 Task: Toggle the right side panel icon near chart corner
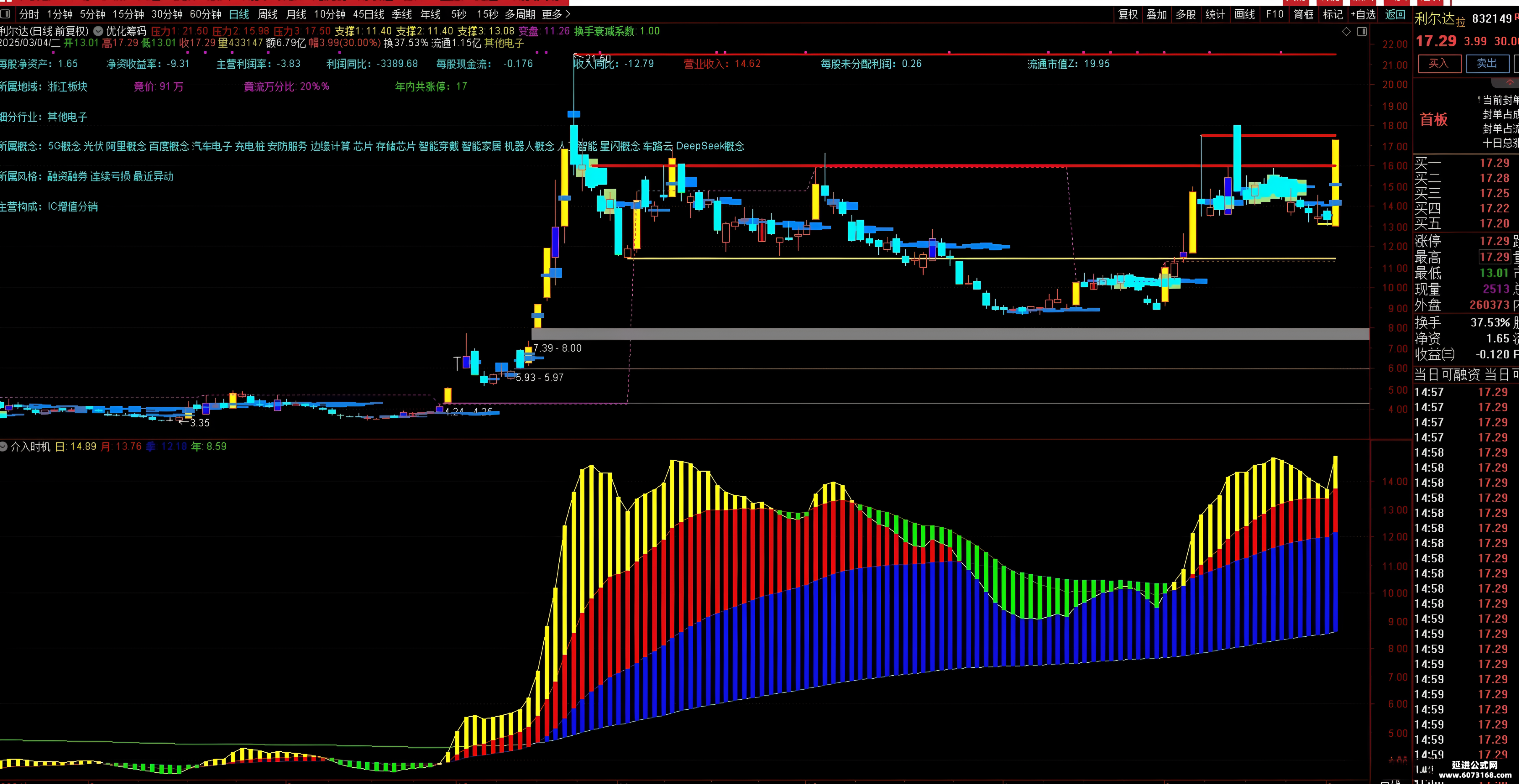pos(1362,32)
